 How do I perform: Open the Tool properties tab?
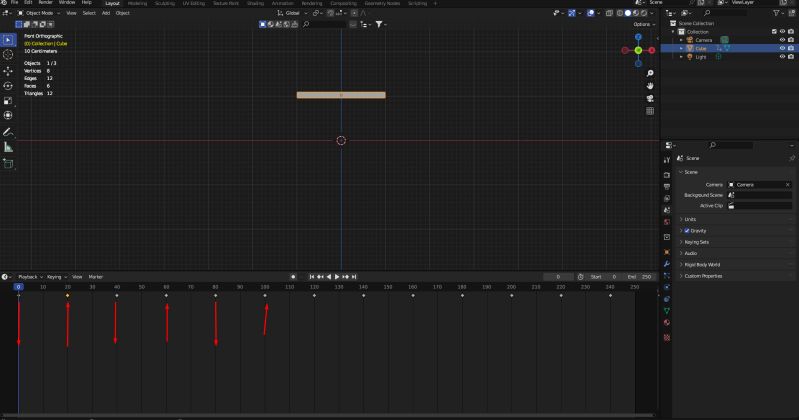(x=667, y=160)
